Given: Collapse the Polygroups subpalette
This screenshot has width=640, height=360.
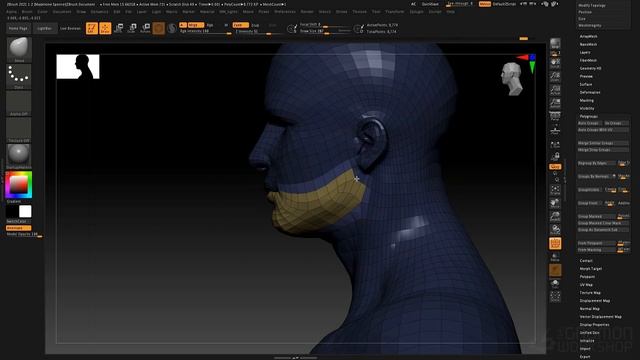Looking at the screenshot, I should tap(589, 116).
